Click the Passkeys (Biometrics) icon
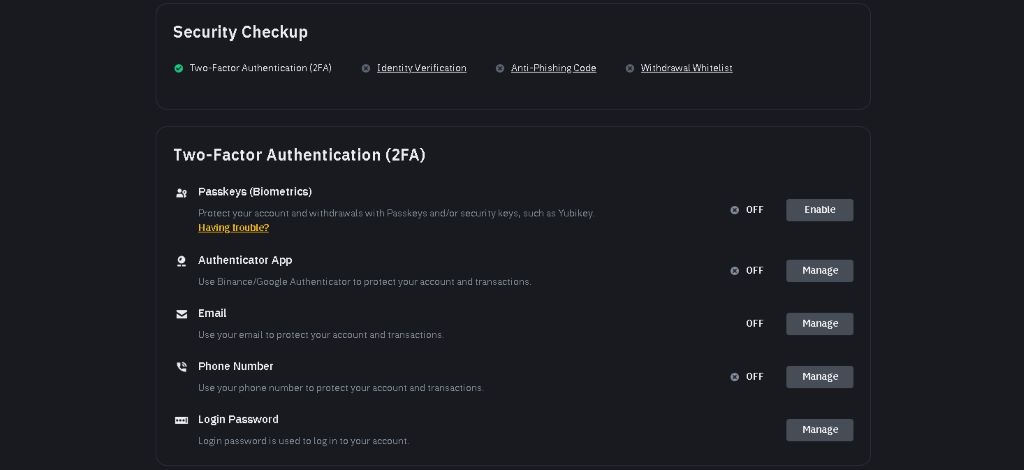The image size is (1024, 470). click(181, 193)
